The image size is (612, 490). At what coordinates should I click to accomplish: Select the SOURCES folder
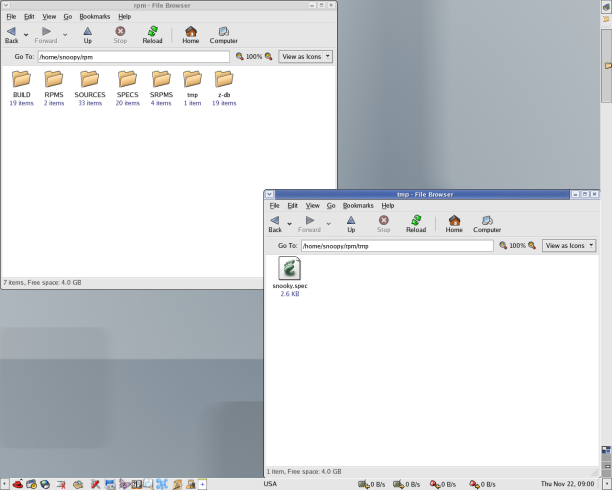click(90, 79)
